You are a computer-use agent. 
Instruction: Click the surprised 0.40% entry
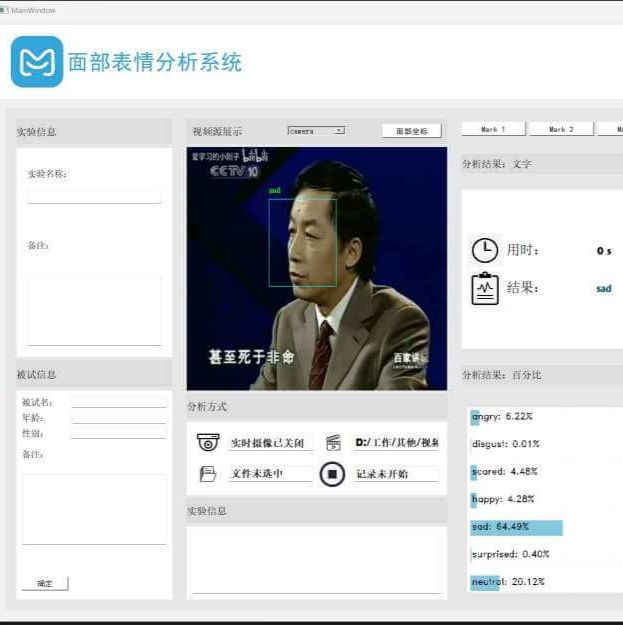click(x=510, y=554)
